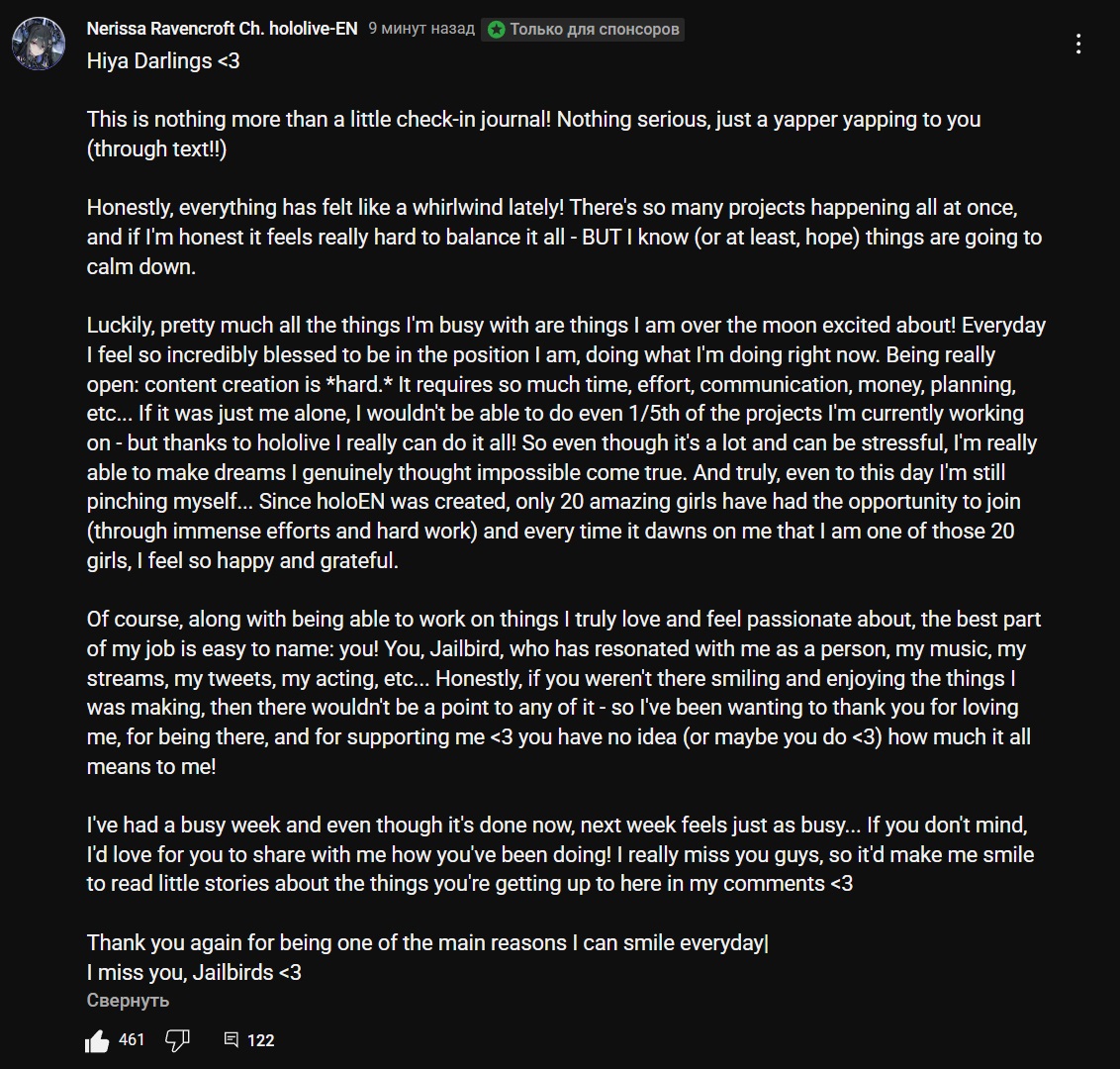Click the paragraph beginning 'I've had a busy week'
Viewport: 1120px width, 1069px height.
click(559, 854)
